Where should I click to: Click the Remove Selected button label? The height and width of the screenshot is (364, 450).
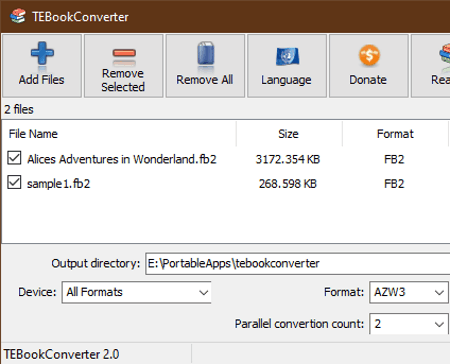click(x=123, y=80)
